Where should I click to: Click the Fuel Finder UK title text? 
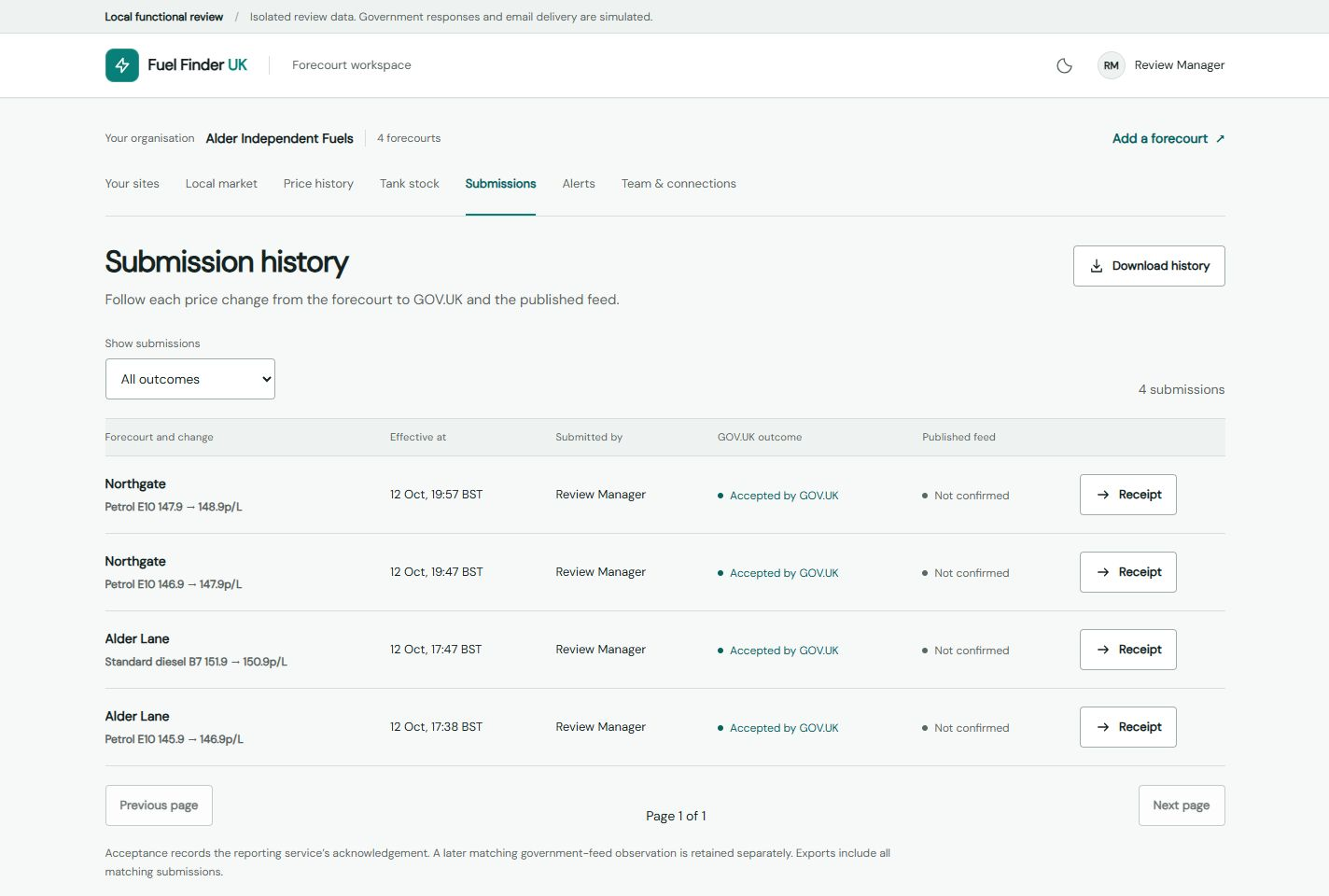(x=197, y=65)
